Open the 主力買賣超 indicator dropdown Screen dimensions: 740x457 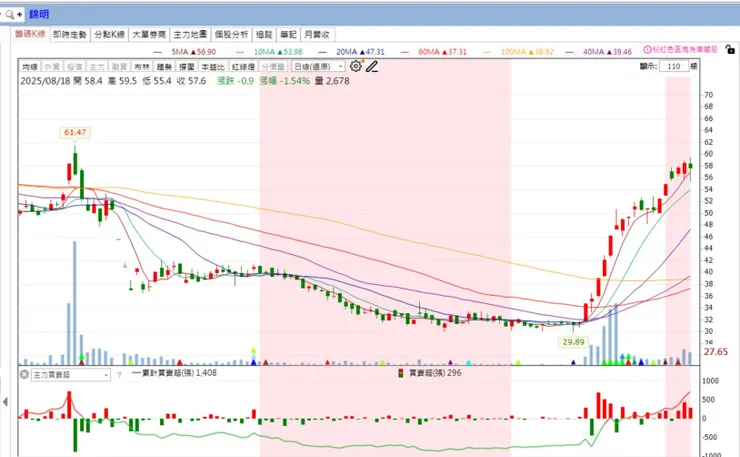coord(71,375)
